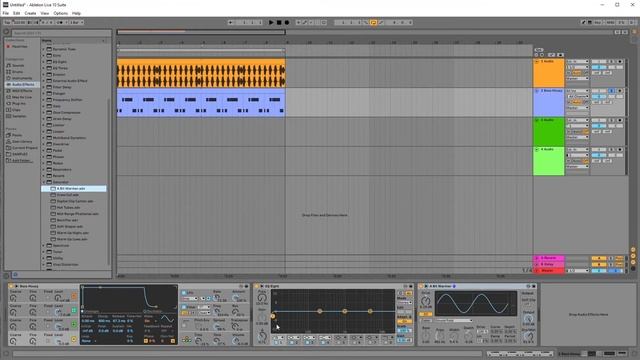This screenshot has height=360, width=640.
Task: Toggle the yellow oscillator A switch
Action: [x=74, y=339]
